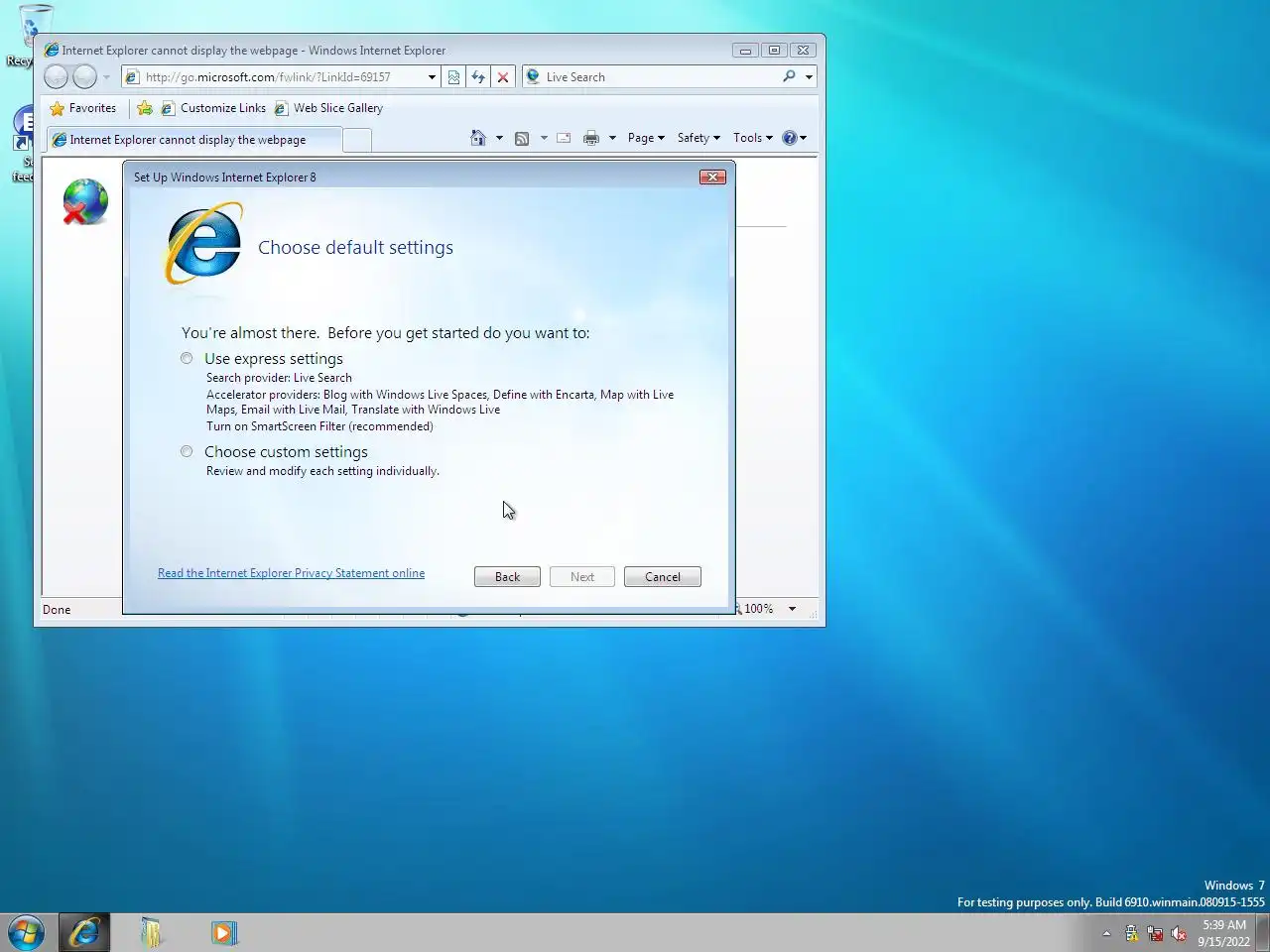Click the red Stop loading icon

pyautogui.click(x=503, y=76)
